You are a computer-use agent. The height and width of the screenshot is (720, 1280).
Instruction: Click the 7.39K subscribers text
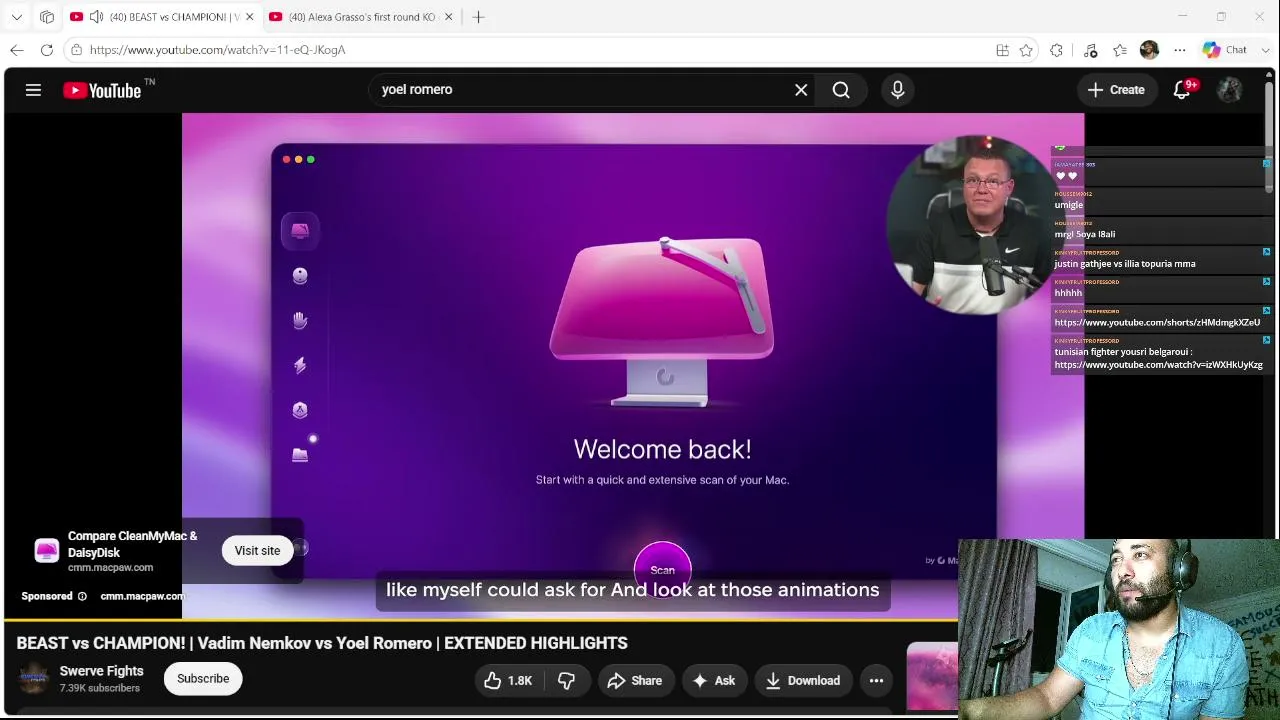[x=99, y=688]
